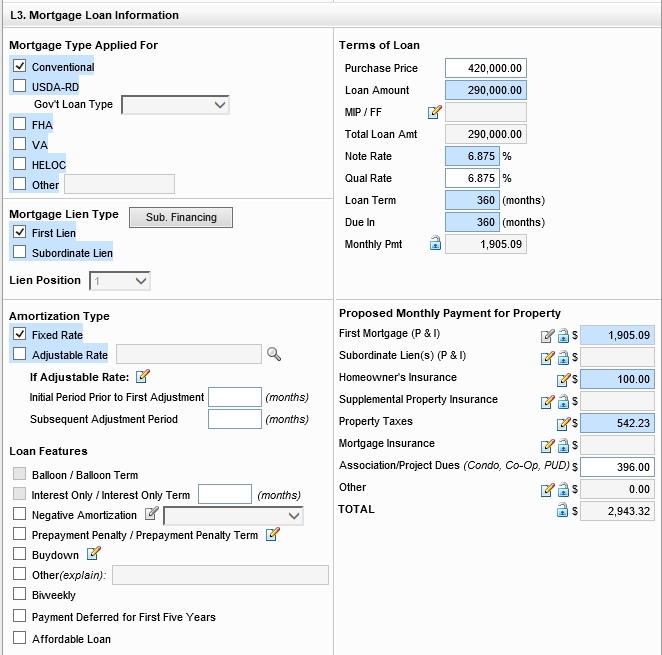The width and height of the screenshot is (662, 655).
Task: Check the FHA mortgage type checkbox
Action: (19, 124)
